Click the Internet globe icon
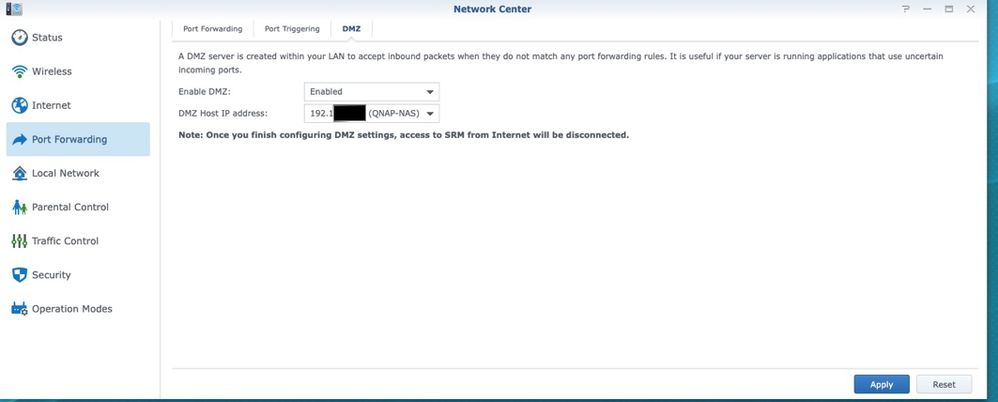Screen dimensions: 998x402 pyautogui.click(x=20, y=105)
